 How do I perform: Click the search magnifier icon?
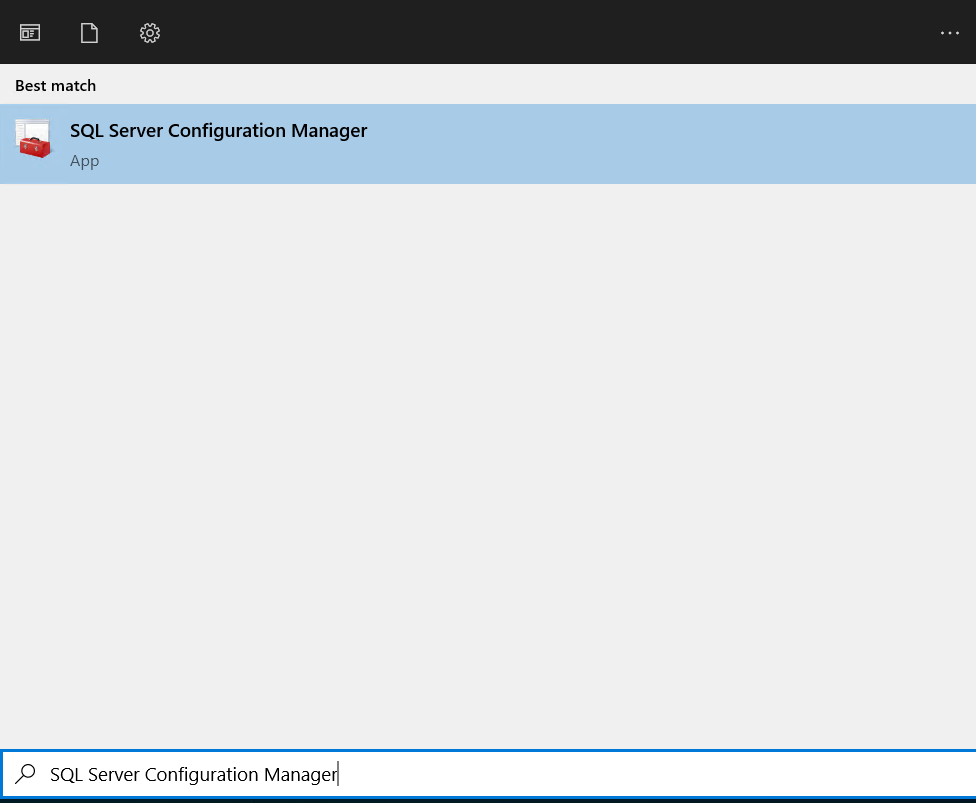pyautogui.click(x=26, y=774)
